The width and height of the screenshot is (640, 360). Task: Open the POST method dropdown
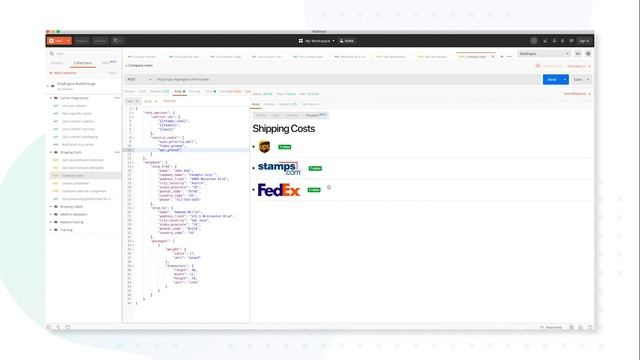[x=139, y=79]
